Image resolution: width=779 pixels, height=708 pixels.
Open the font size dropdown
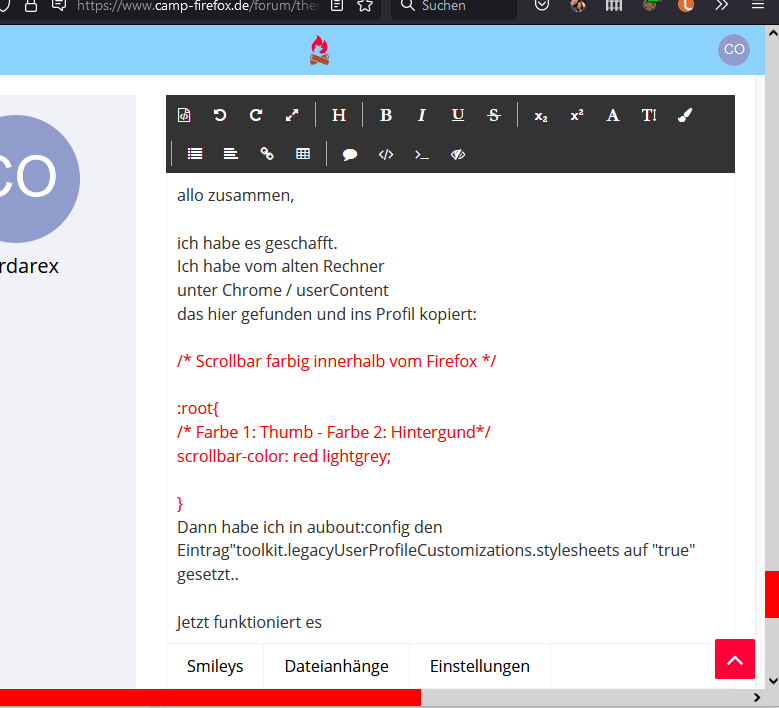coord(649,115)
